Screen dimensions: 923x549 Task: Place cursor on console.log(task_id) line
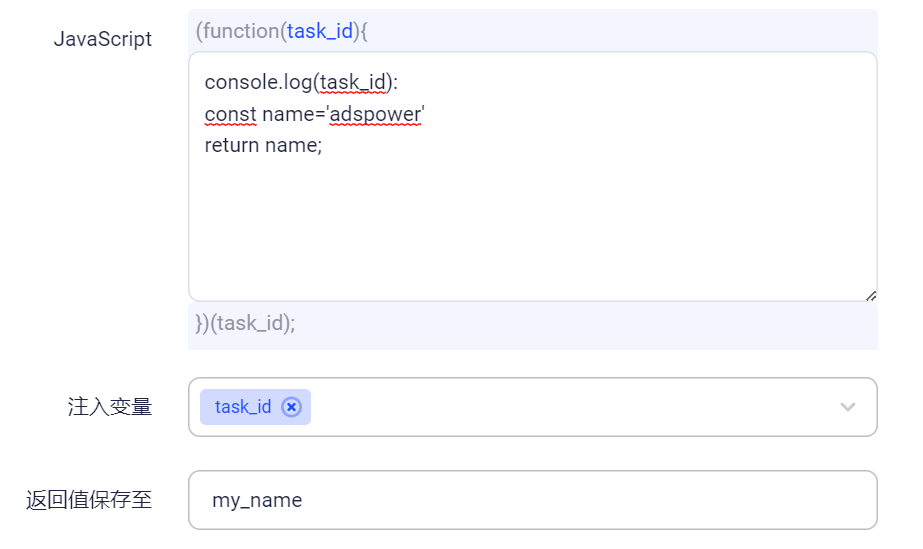click(301, 82)
